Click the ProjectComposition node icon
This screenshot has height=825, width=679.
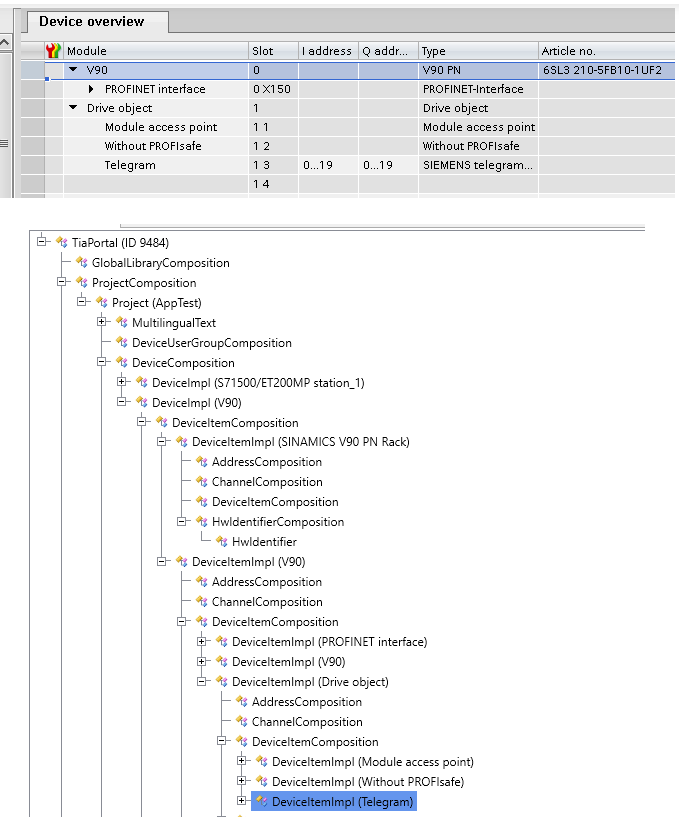coord(82,282)
